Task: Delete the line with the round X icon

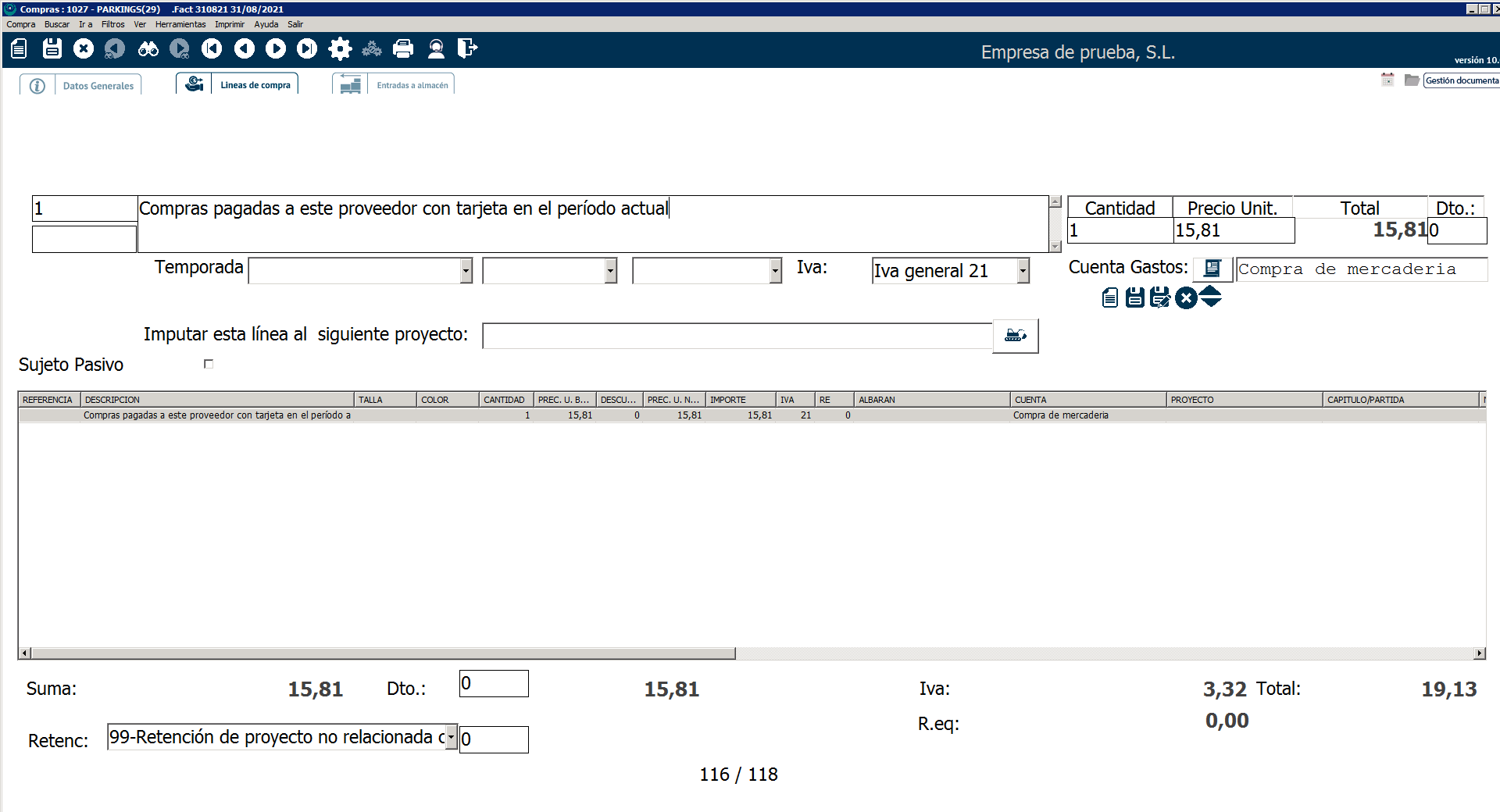Action: click(x=1186, y=297)
